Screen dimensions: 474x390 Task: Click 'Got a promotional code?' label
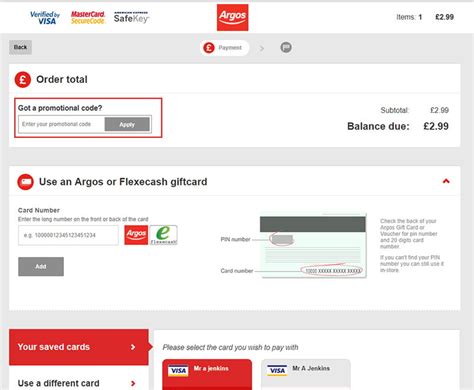[60, 108]
